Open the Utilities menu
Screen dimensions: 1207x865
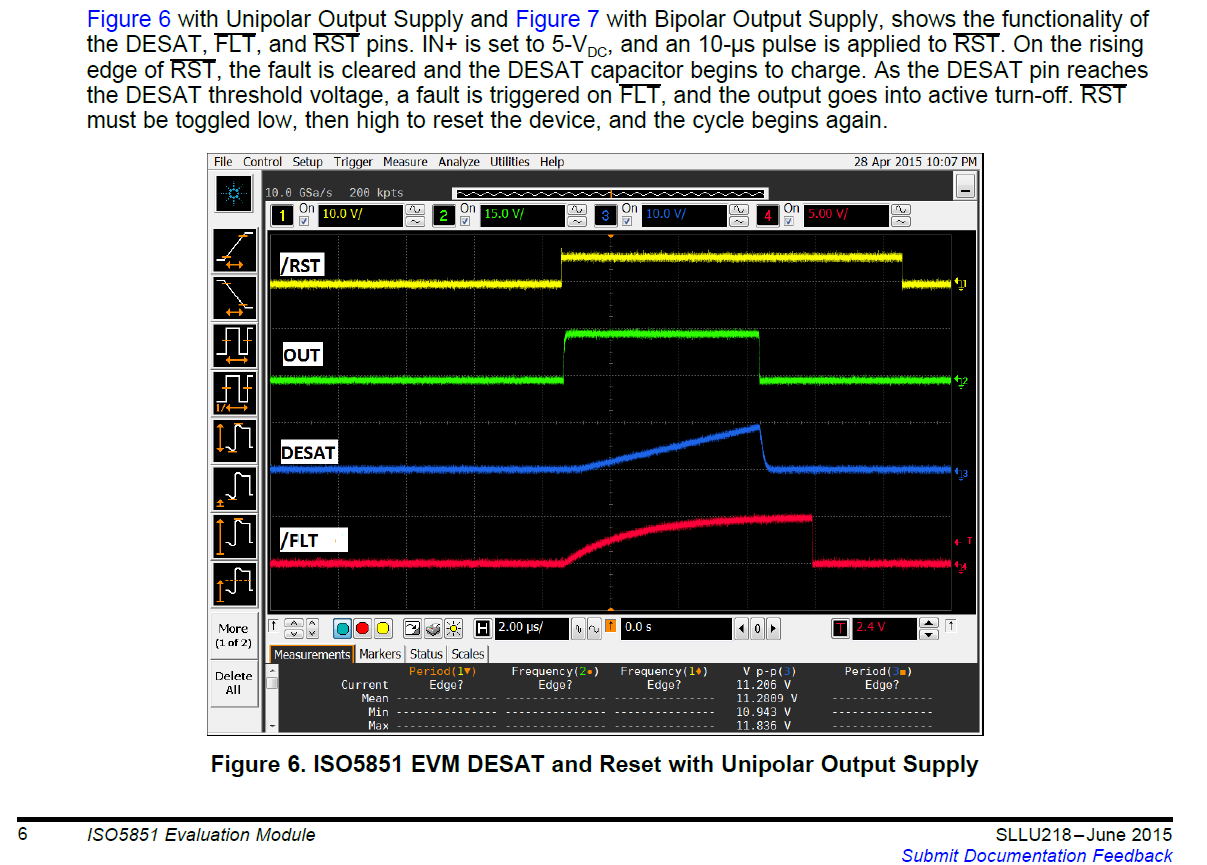coord(510,162)
